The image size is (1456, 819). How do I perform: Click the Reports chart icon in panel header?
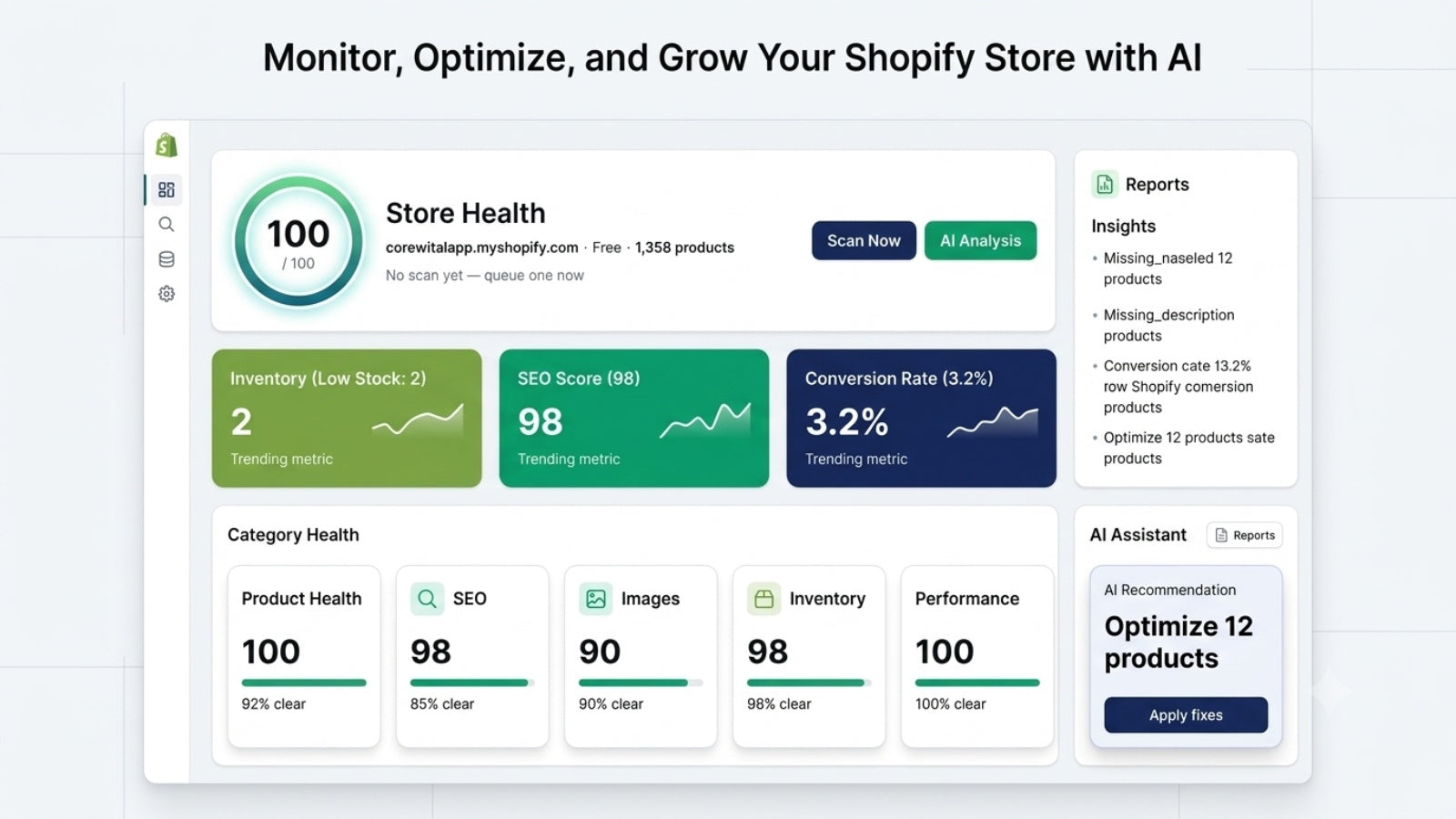tap(1105, 185)
